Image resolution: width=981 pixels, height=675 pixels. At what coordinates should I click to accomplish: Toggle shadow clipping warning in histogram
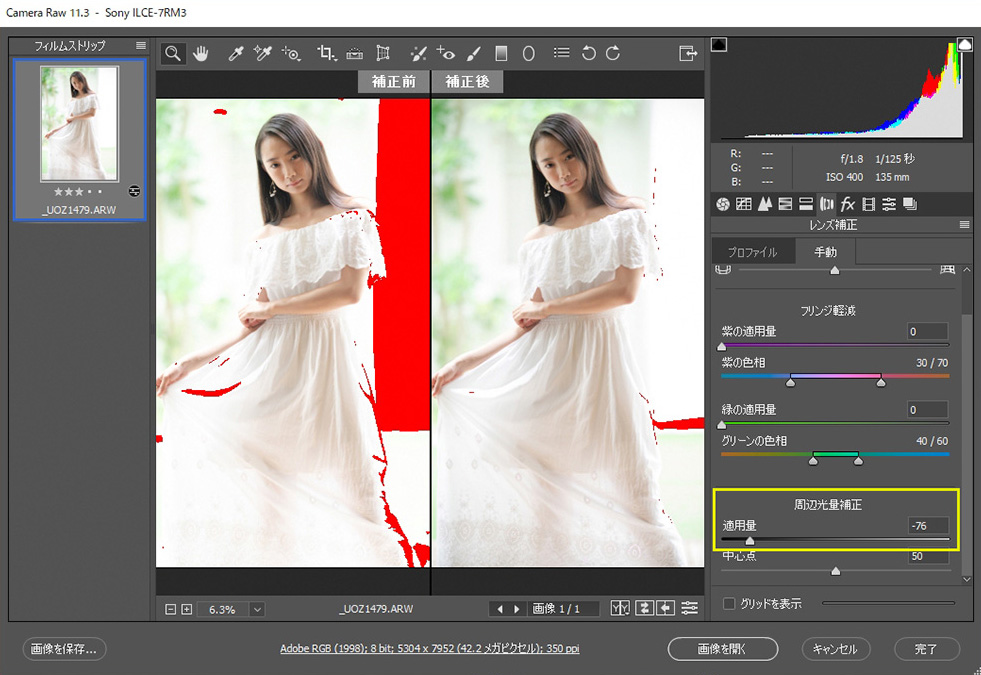coord(719,45)
